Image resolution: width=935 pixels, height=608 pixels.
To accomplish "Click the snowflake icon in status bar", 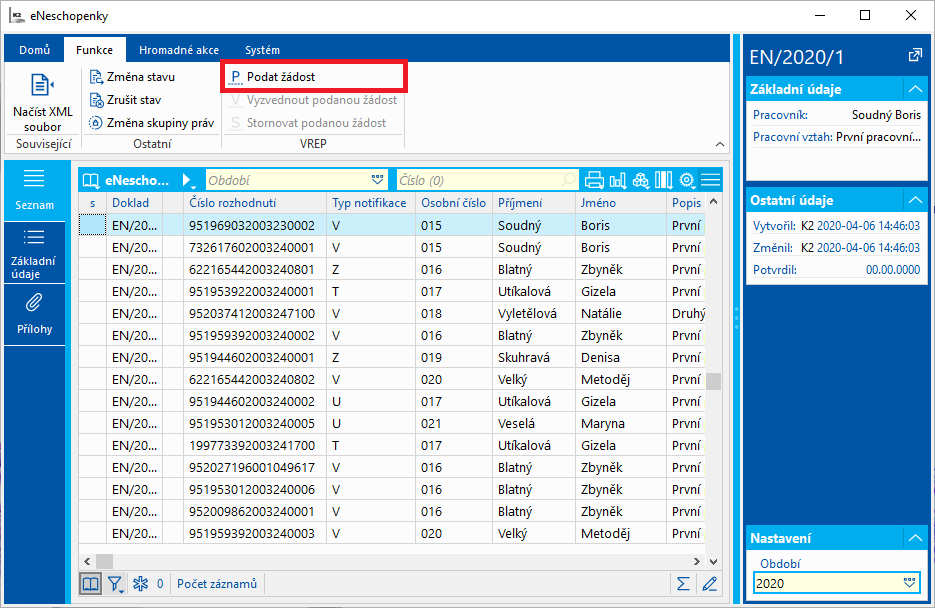I will (x=141, y=583).
